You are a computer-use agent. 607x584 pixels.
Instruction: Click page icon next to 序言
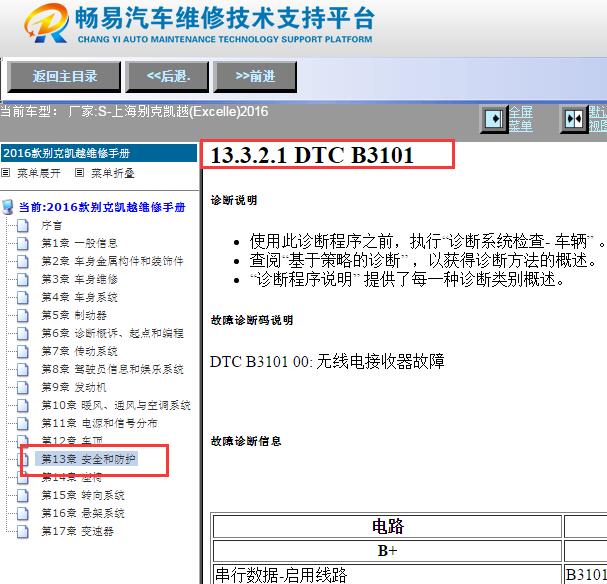(x=23, y=225)
